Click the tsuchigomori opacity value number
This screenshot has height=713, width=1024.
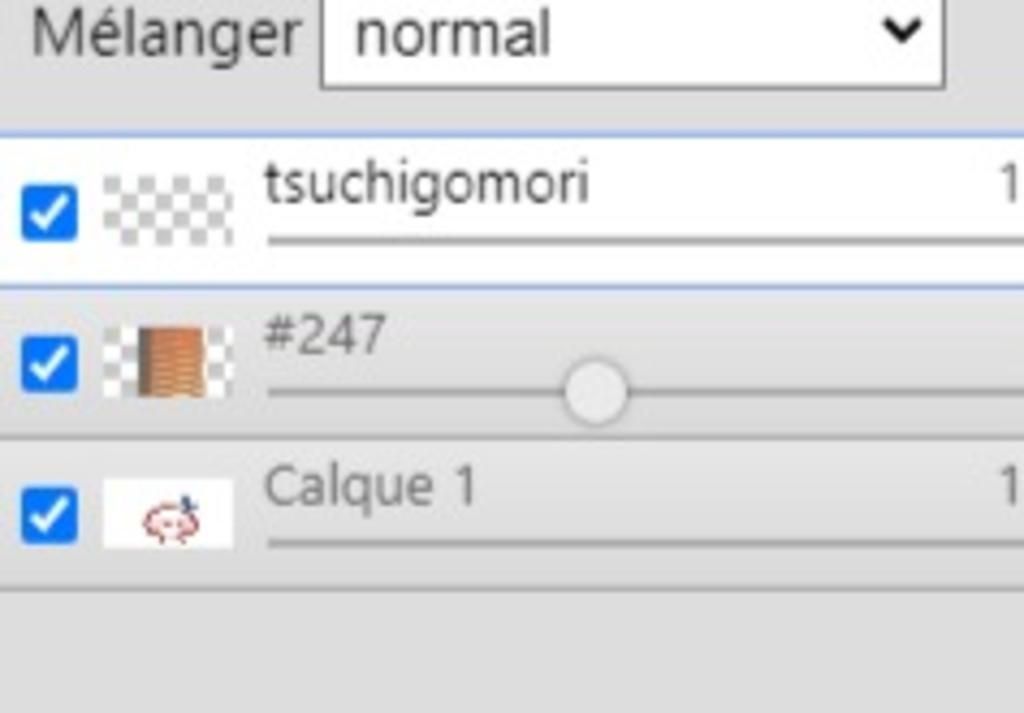(x=1011, y=184)
